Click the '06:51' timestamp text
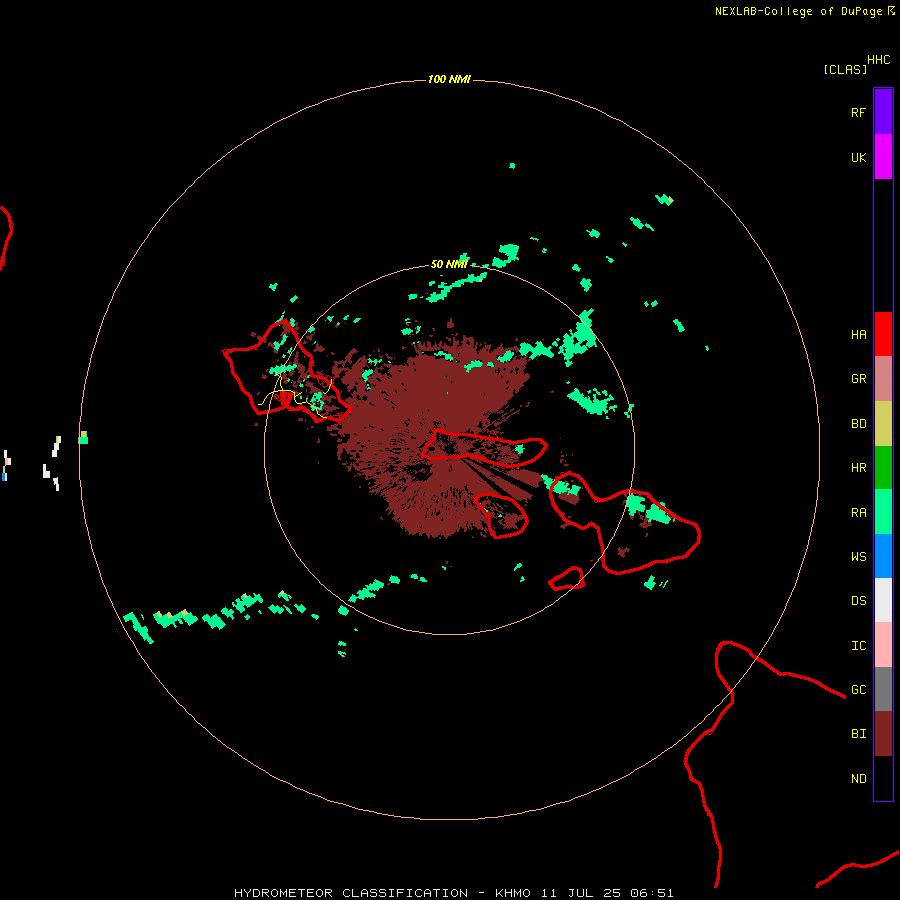Viewport: 900px width, 900px height. pyautogui.click(x=651, y=893)
